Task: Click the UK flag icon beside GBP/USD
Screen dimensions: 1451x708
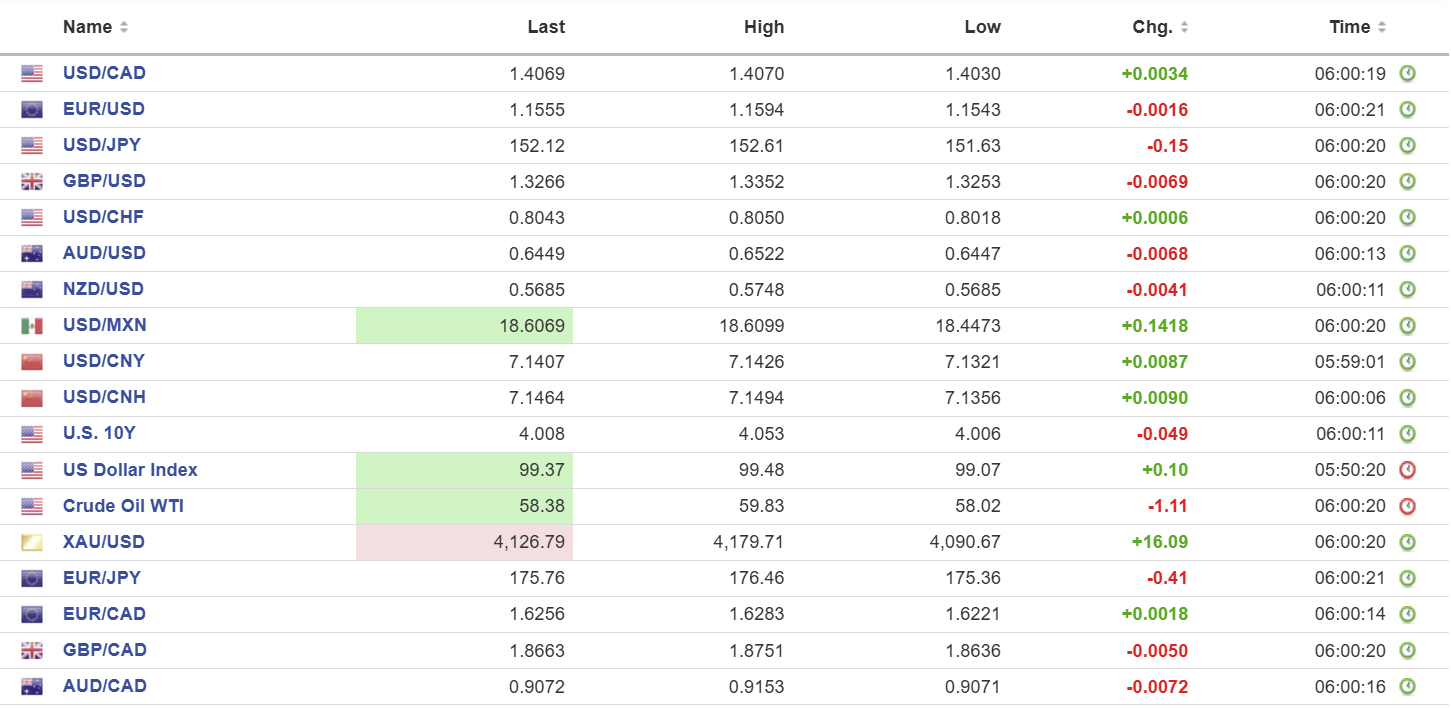Action: click(32, 182)
